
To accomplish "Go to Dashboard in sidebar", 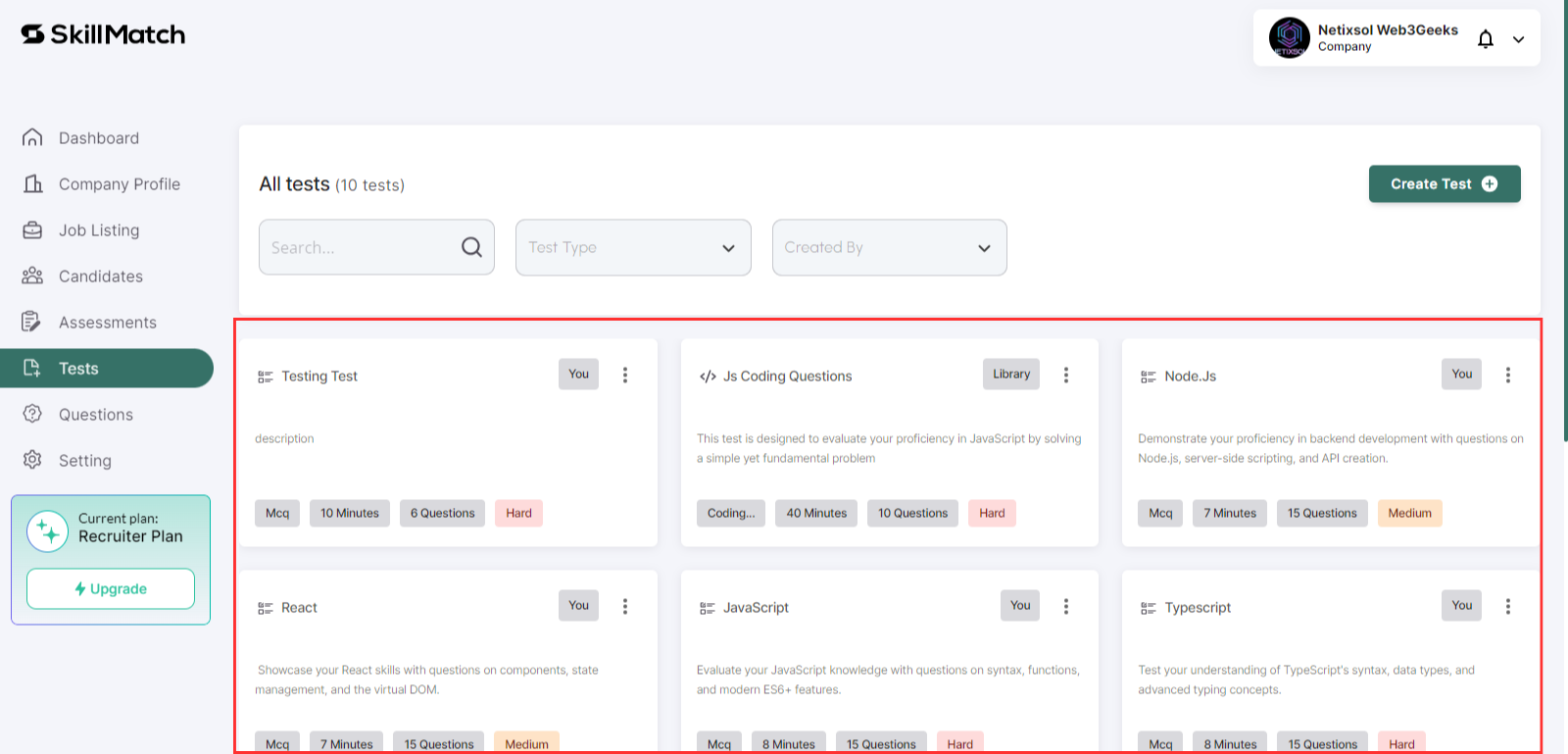I will point(98,138).
